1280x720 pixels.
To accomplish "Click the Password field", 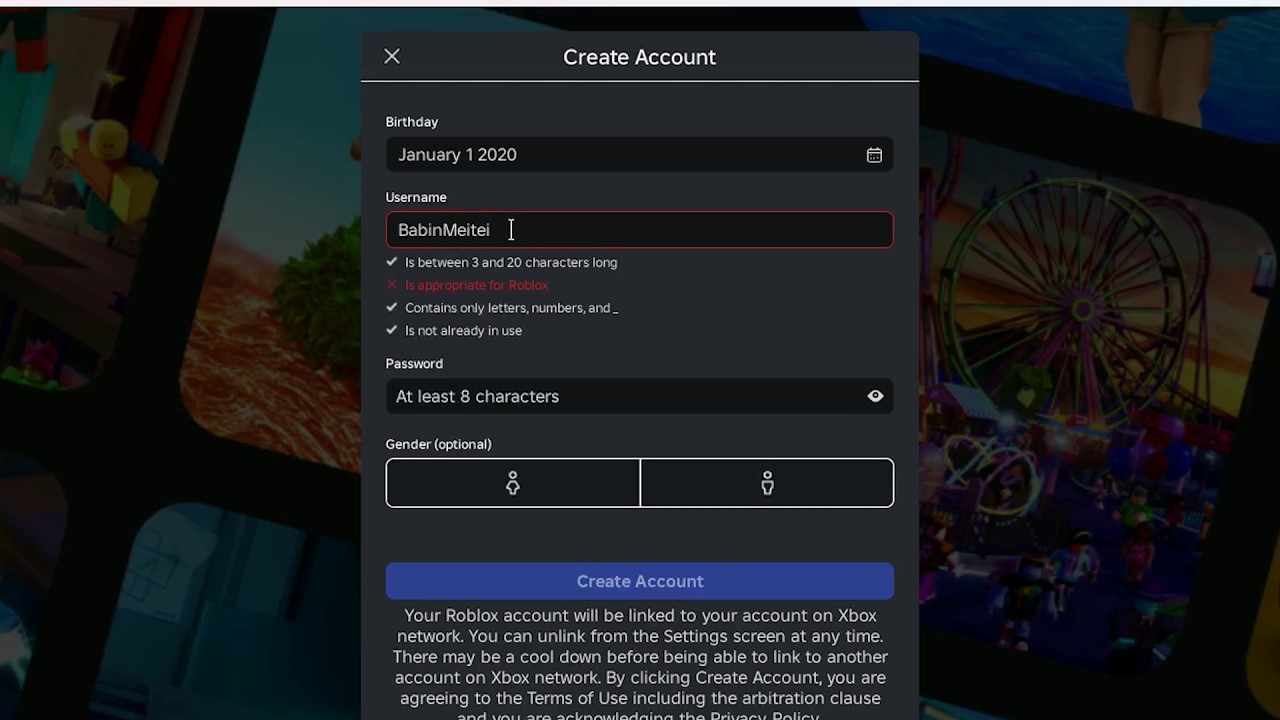I will point(640,396).
